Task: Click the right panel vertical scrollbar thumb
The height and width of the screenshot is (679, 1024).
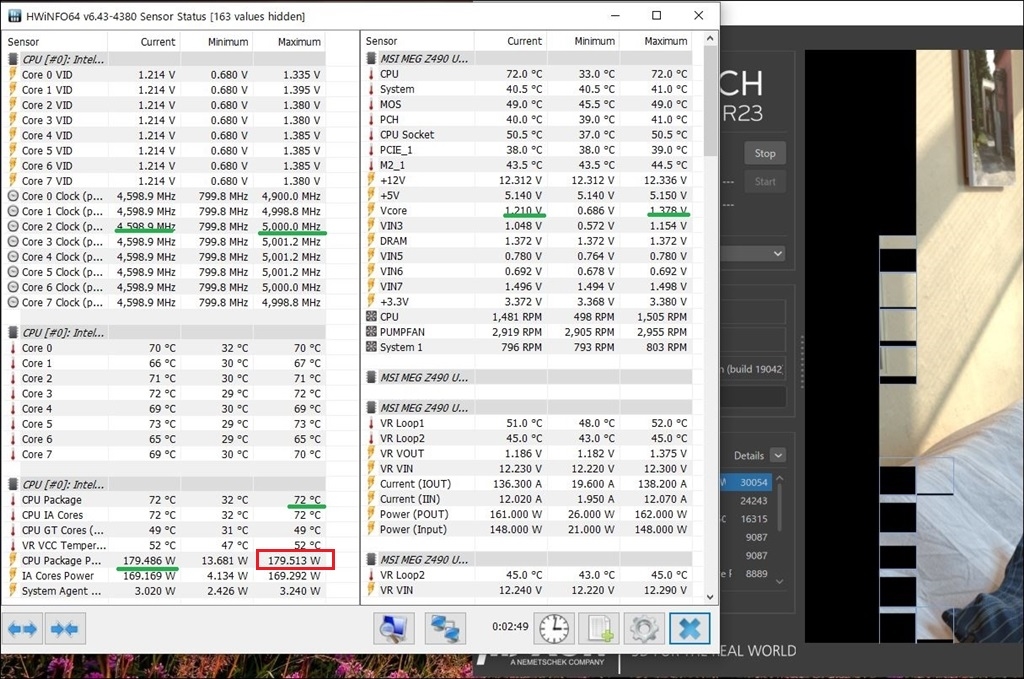Action: pos(710,101)
